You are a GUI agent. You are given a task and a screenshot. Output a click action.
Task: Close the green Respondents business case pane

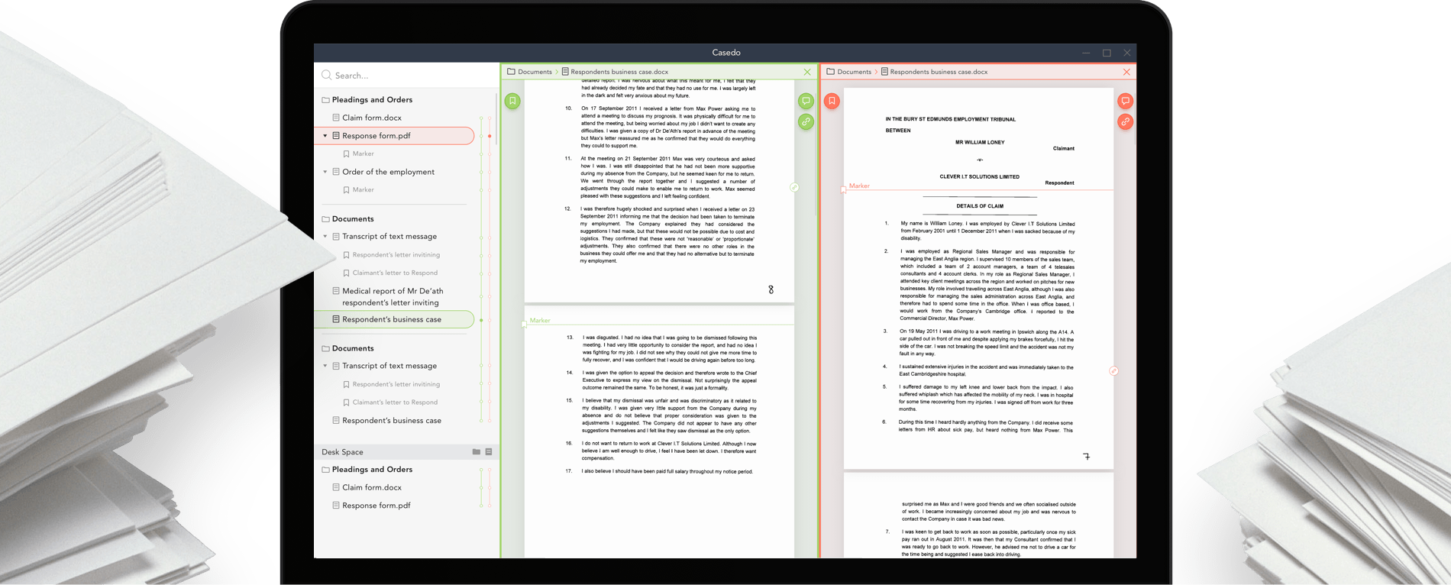click(807, 72)
